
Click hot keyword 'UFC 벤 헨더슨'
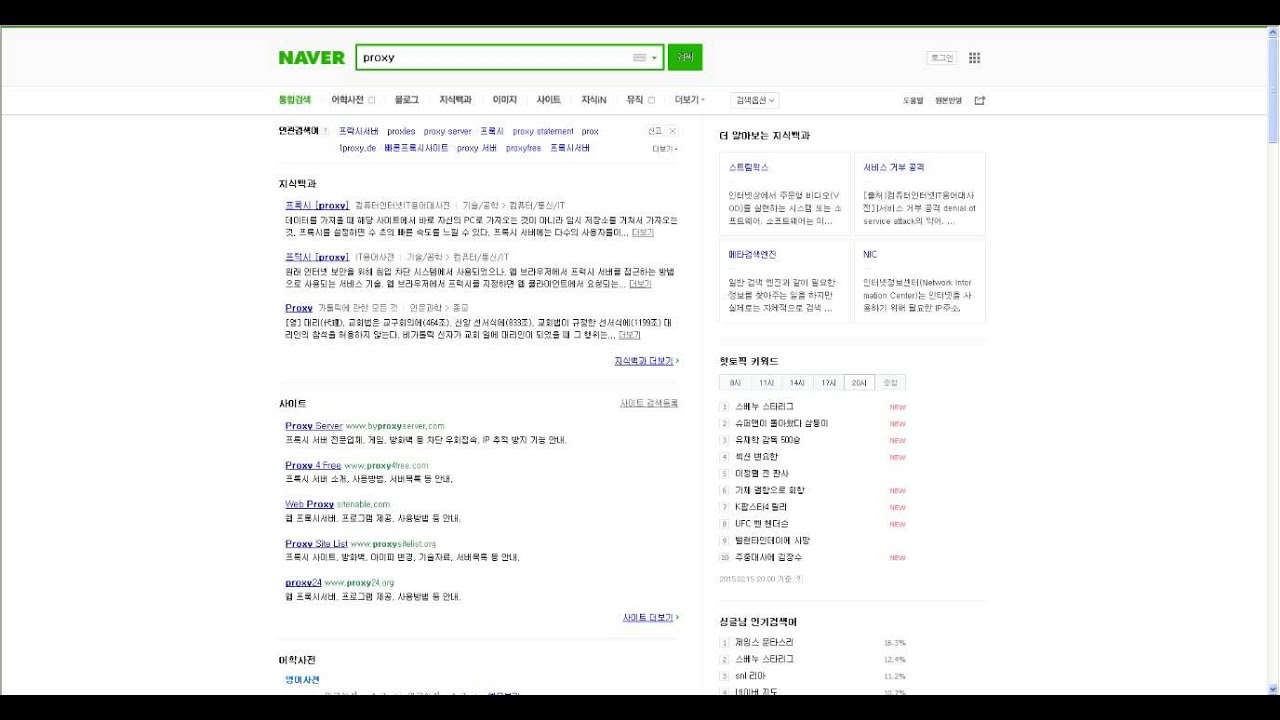761,524
